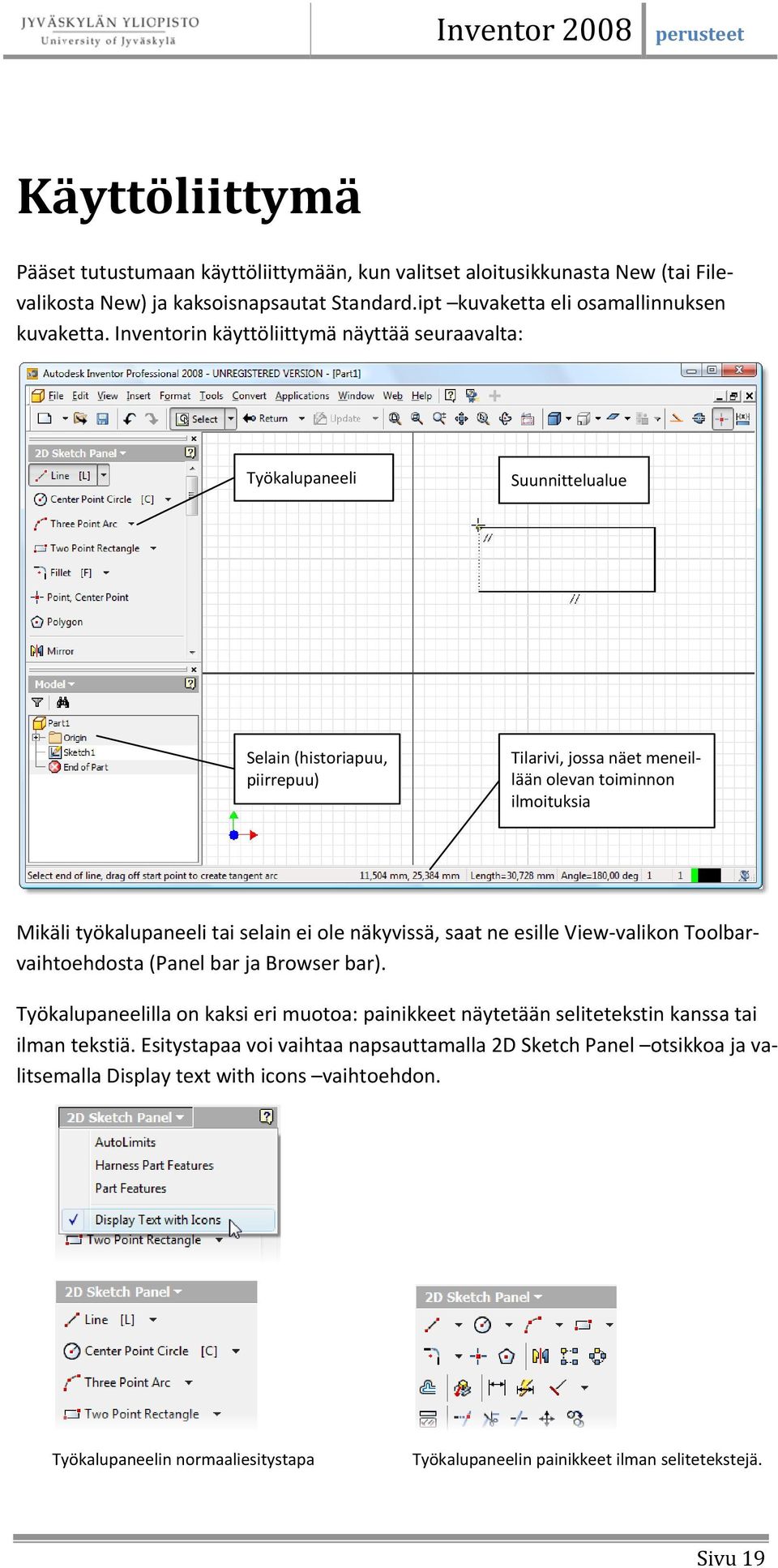Click the Rotate view icon in Inventor toolbar
Image resolution: width=778 pixels, height=1568 pixels.
pos(505,418)
